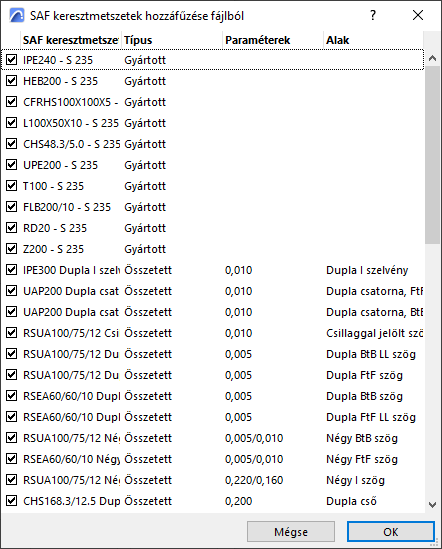This screenshot has width=442, height=549.
Task: Click the Alak column header
Action: point(373,40)
